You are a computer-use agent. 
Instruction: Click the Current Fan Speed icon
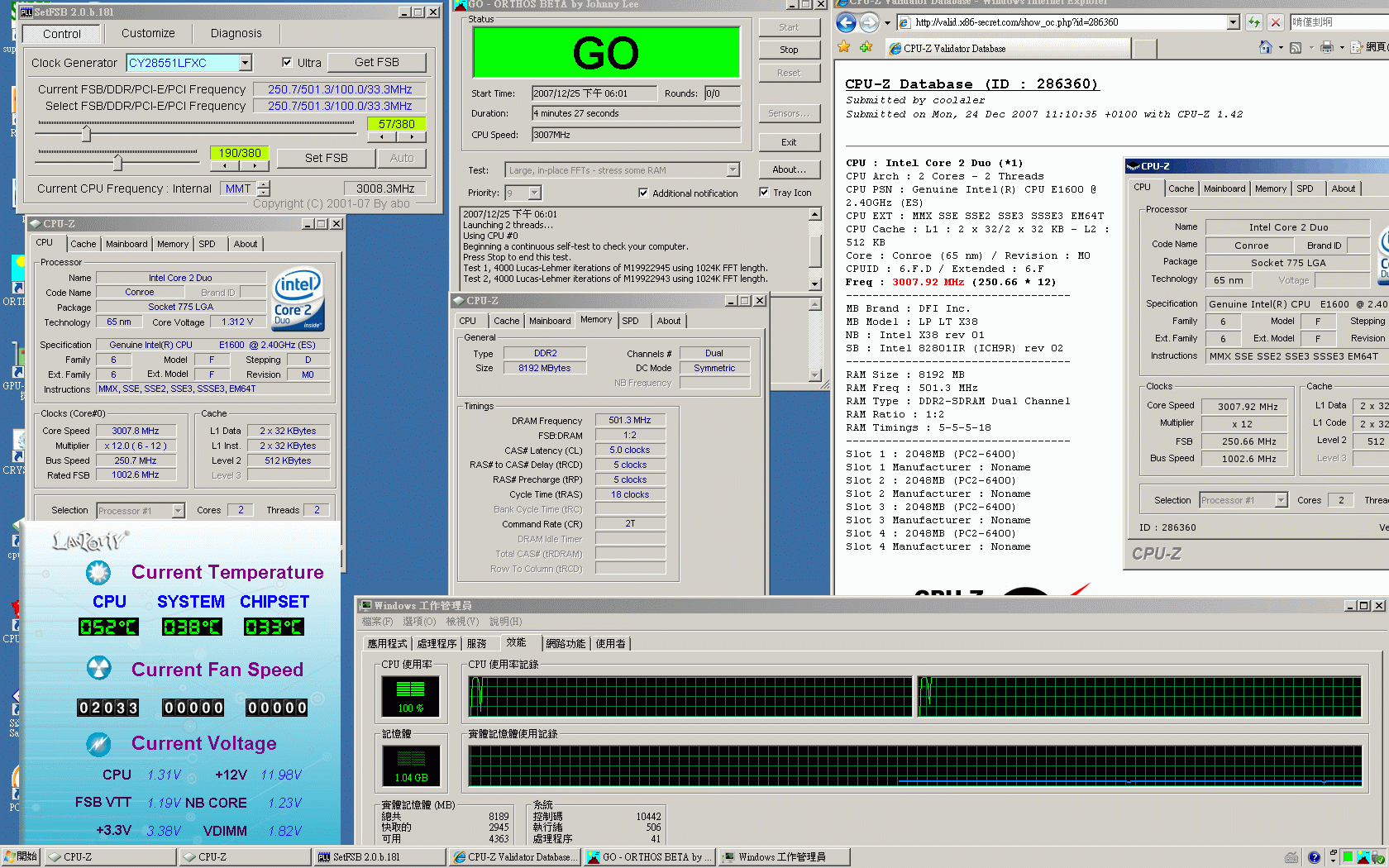98,668
